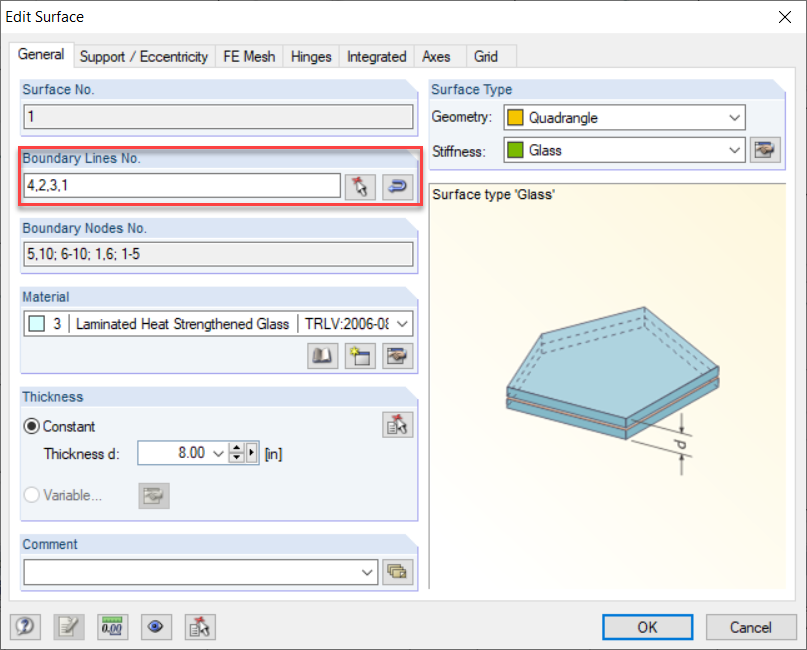Screen dimensions: 807x650
Task: Open the Thickness d value dropdown arrow
Action: coord(218,453)
